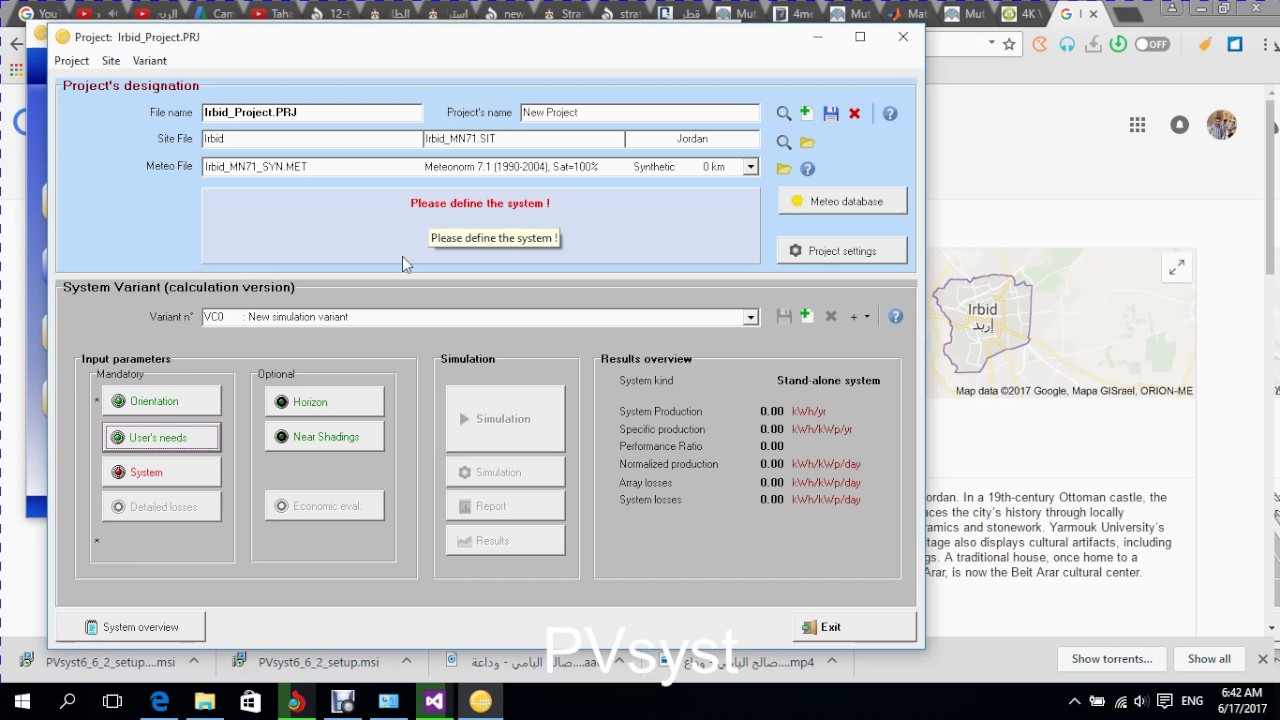This screenshot has width=1280, height=720.
Task: Open the Orientation parameters
Action: coord(161,401)
